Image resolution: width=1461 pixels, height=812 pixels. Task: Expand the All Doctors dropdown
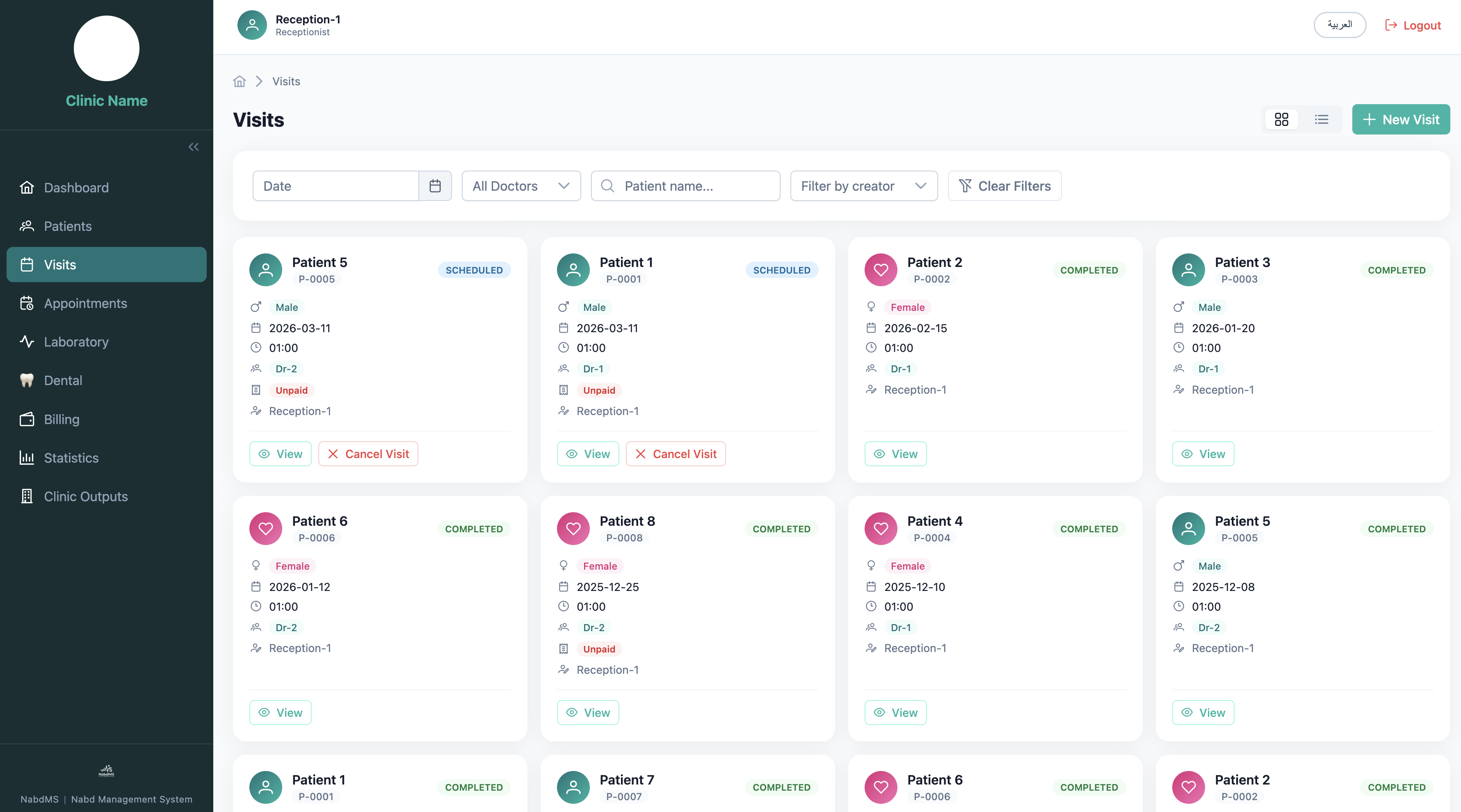521,186
